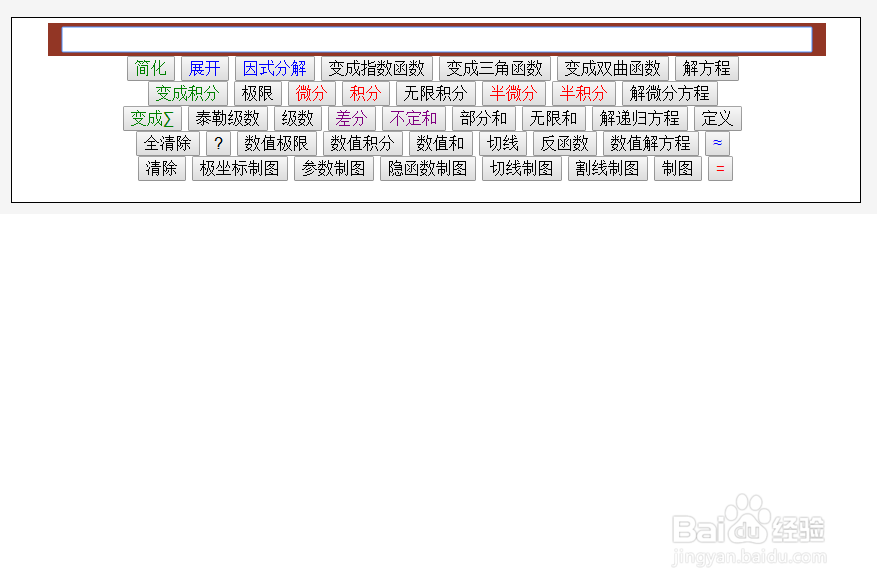Click the 数值解方程 button
The image size is (877, 588).
650,144
